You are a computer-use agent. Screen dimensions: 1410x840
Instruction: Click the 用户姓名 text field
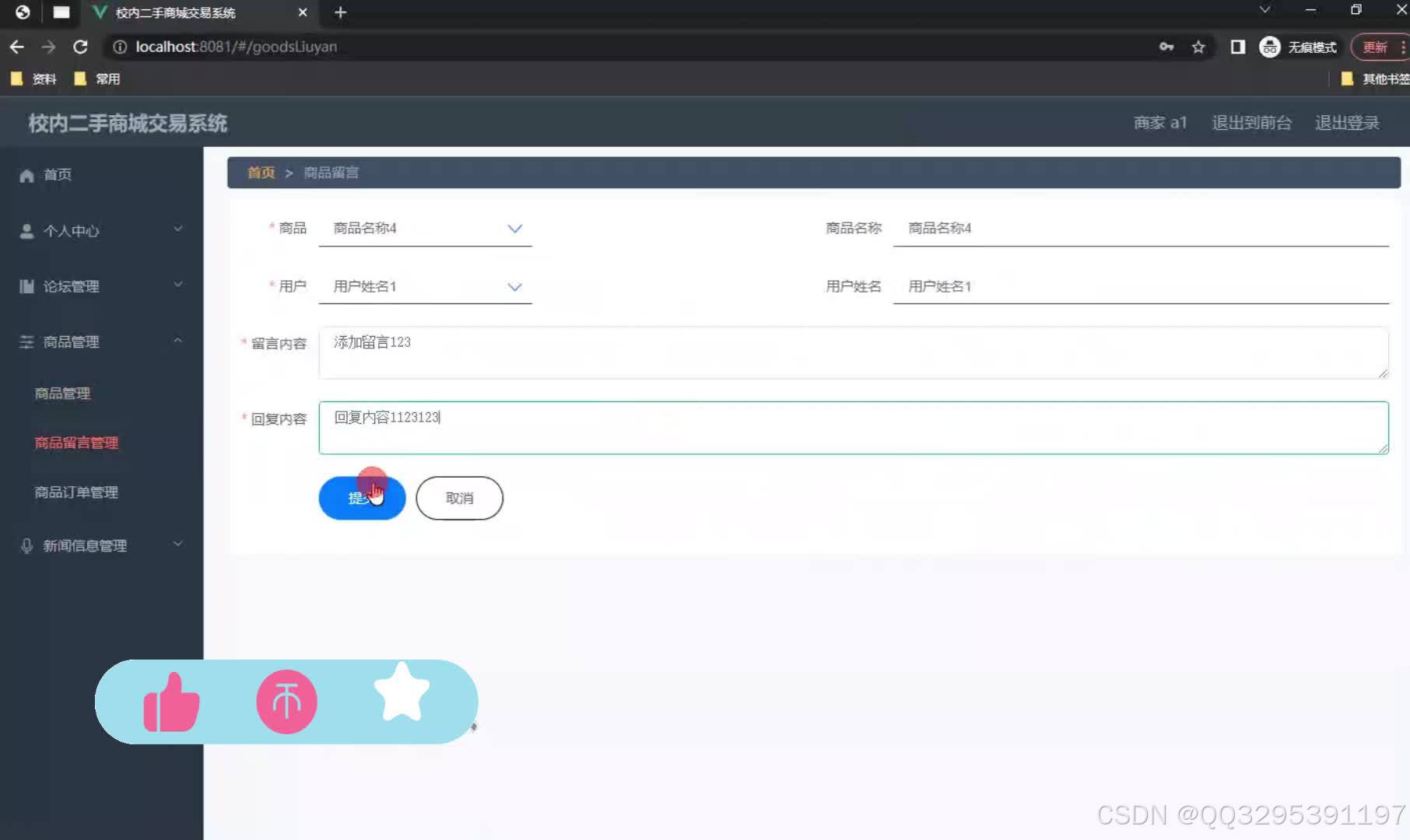click(x=1141, y=286)
